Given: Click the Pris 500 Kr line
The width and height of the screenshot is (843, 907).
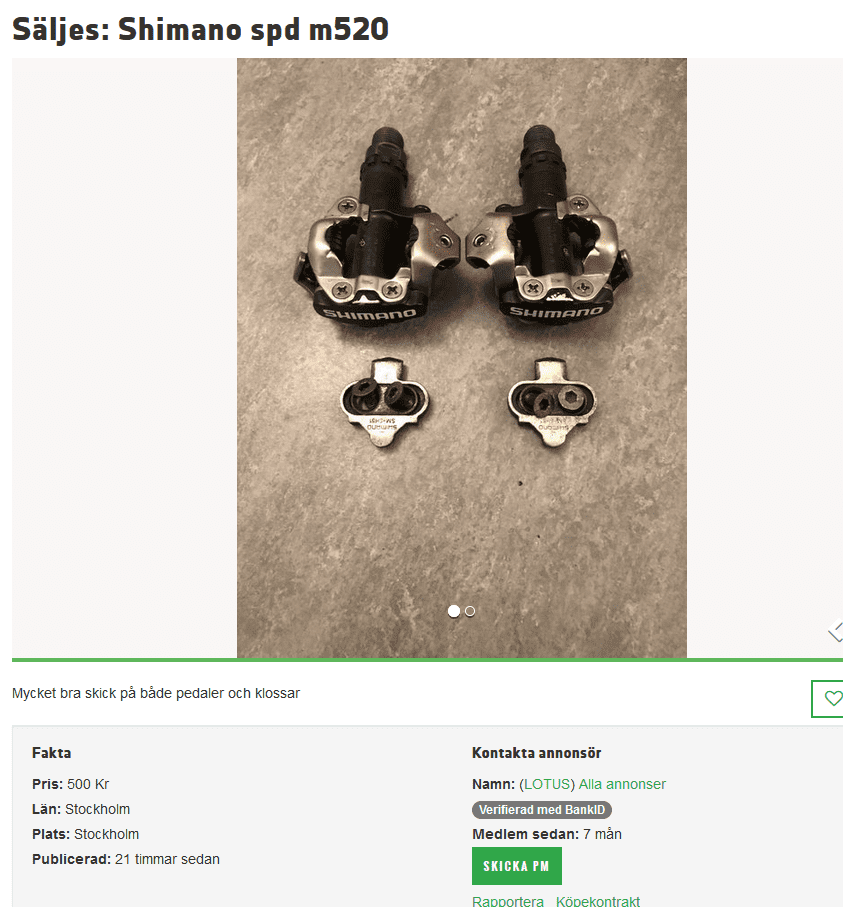Looking at the screenshot, I should click(71, 784).
